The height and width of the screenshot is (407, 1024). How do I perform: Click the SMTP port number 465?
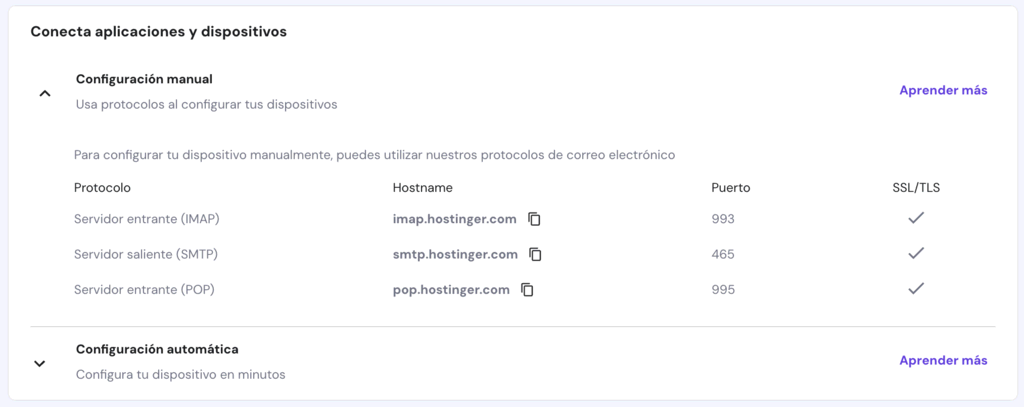(723, 254)
